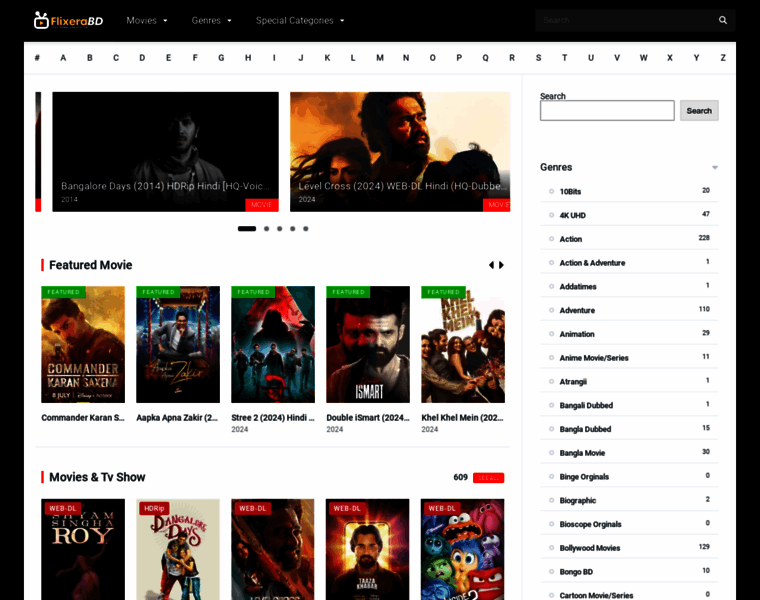The image size is (760, 600).
Task: Select the Animation genre
Action: point(577,334)
